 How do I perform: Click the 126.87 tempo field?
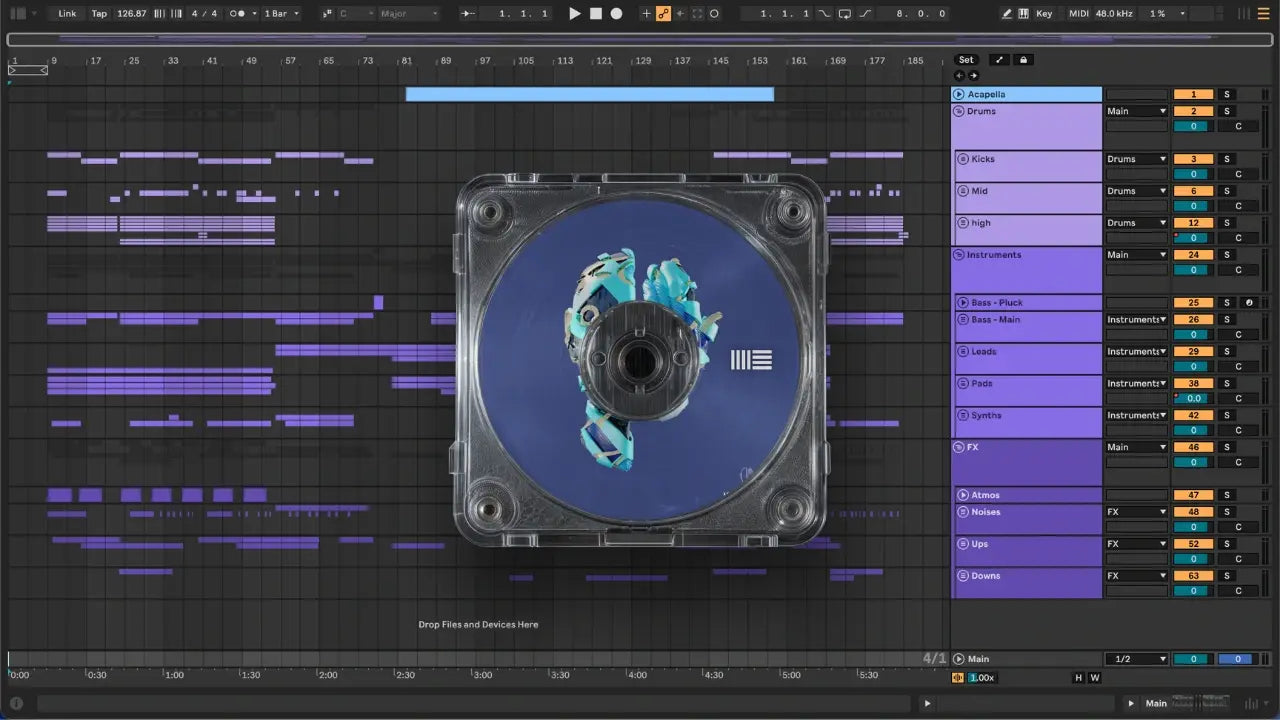click(x=131, y=14)
